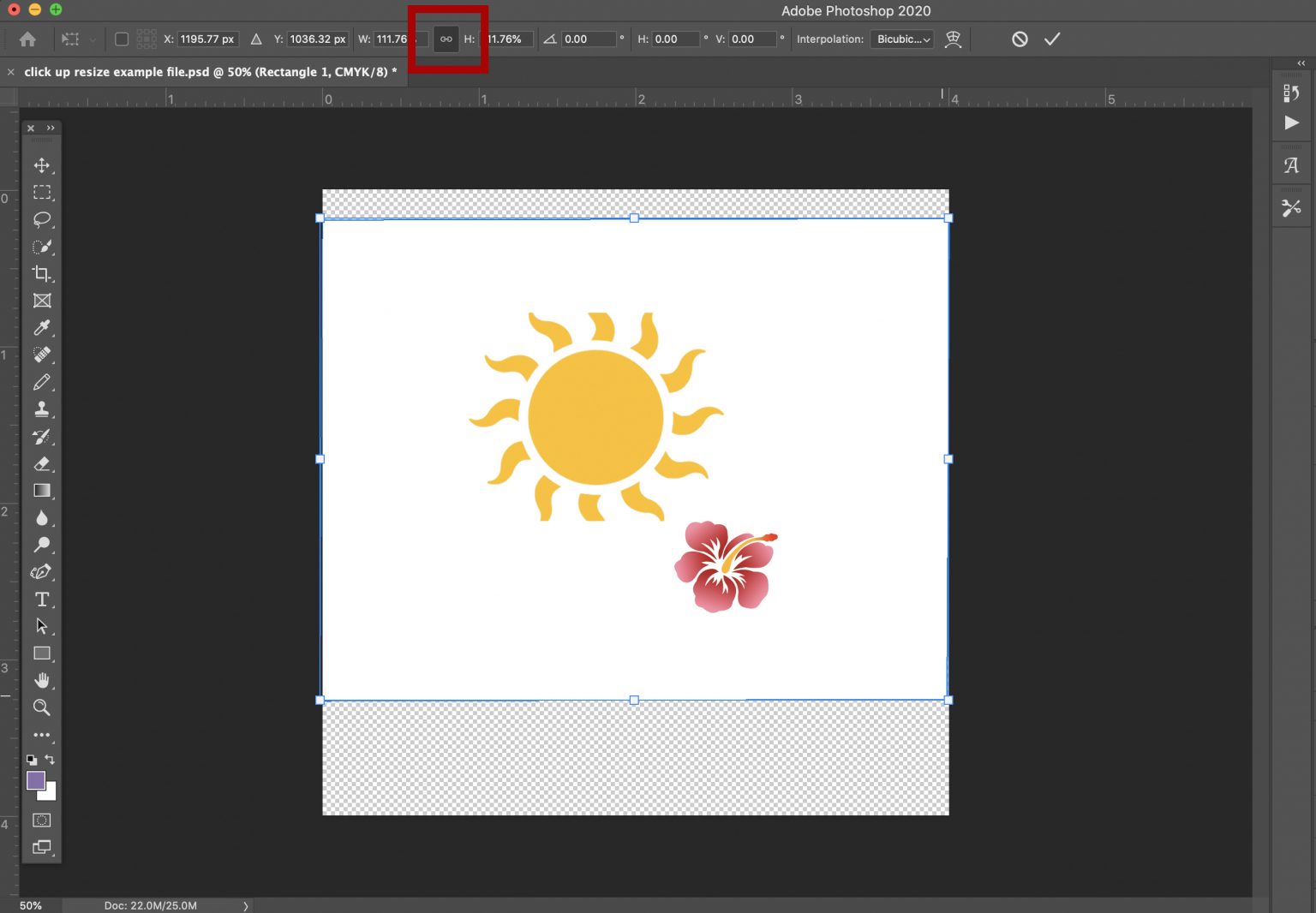This screenshot has width=1316, height=913.
Task: Select the Move tool
Action: pyautogui.click(x=42, y=165)
